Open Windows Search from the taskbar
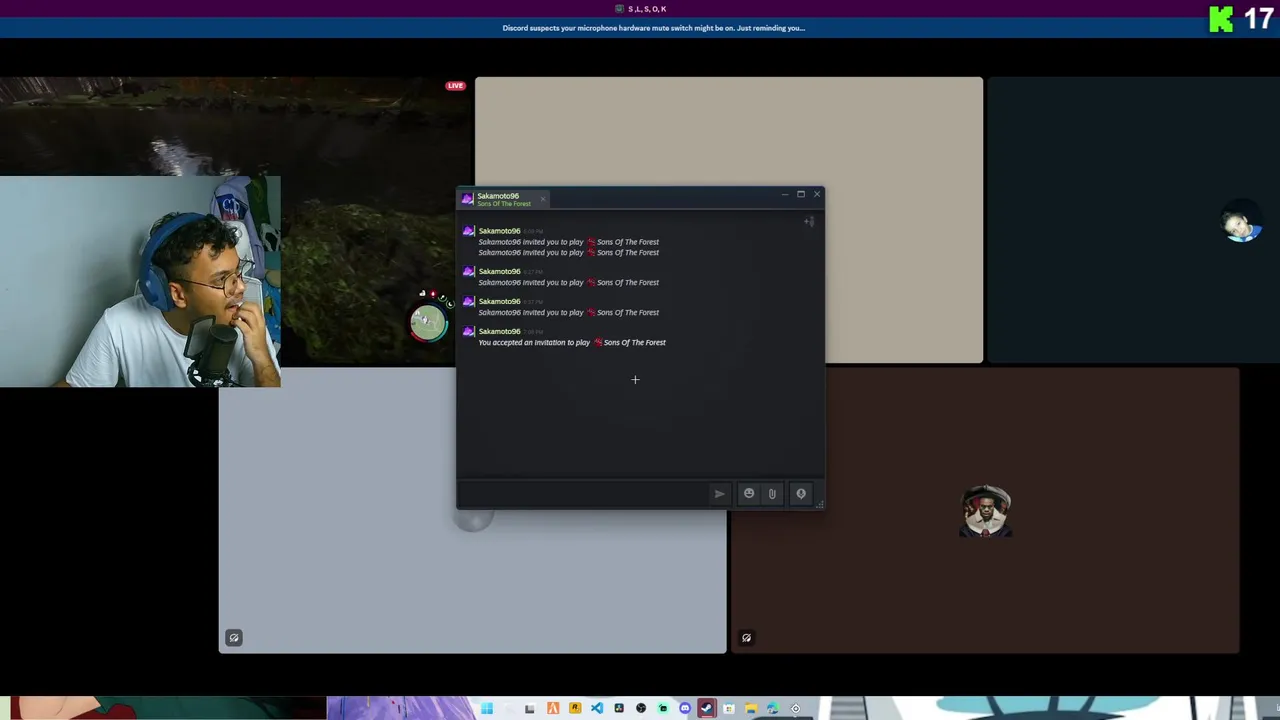1280x720 pixels. (508, 709)
